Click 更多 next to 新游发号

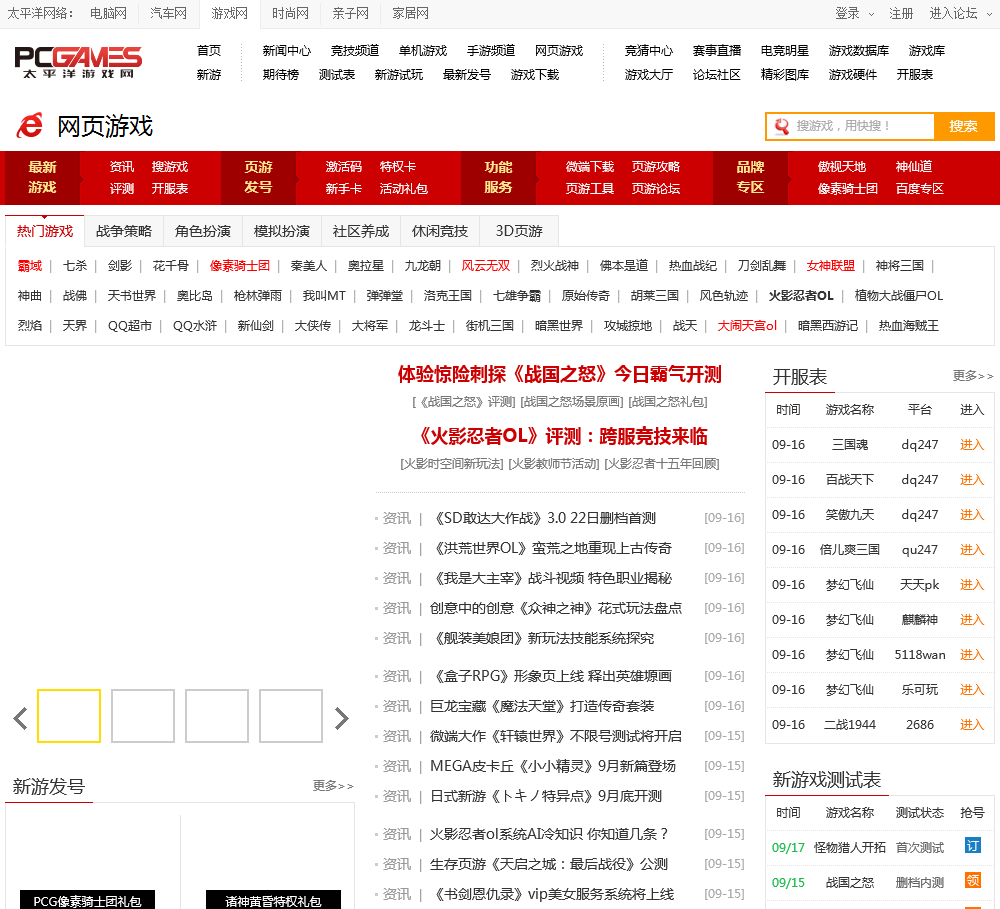tap(333, 785)
